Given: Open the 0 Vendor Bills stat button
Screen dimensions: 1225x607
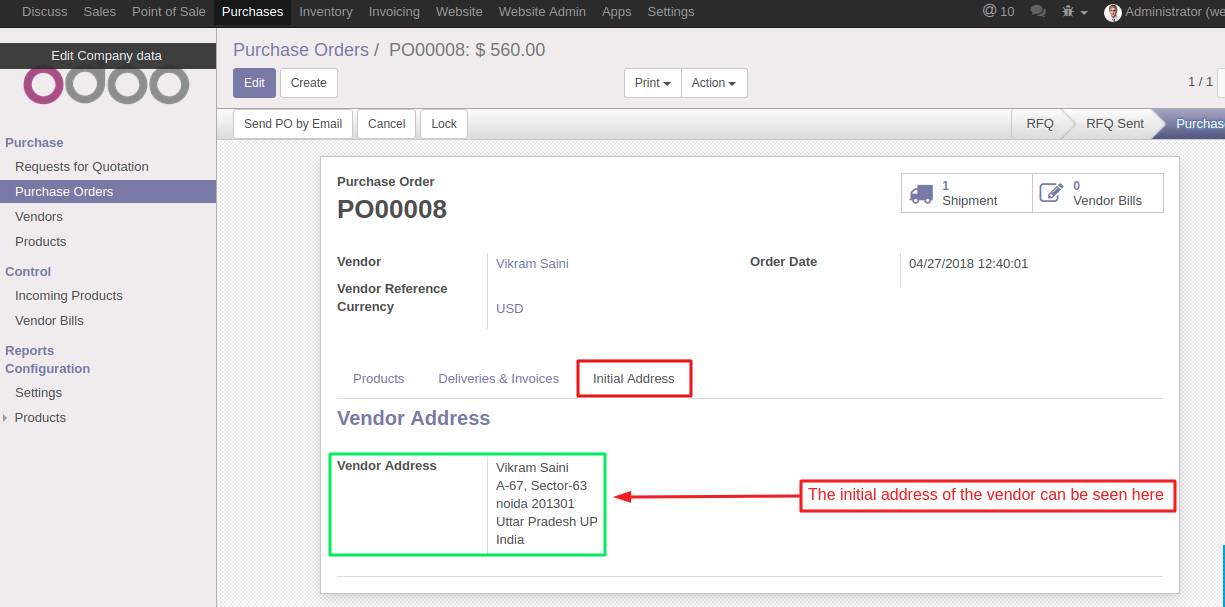Looking at the screenshot, I should pos(1098,193).
